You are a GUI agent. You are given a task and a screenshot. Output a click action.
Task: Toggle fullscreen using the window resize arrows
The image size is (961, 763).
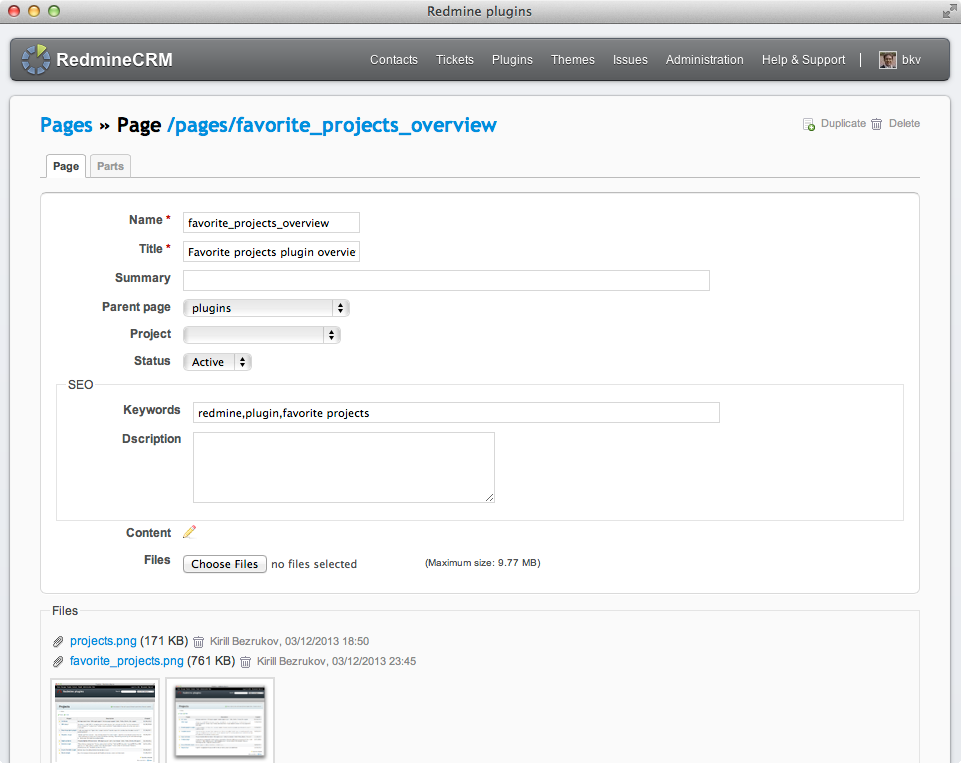point(948,12)
